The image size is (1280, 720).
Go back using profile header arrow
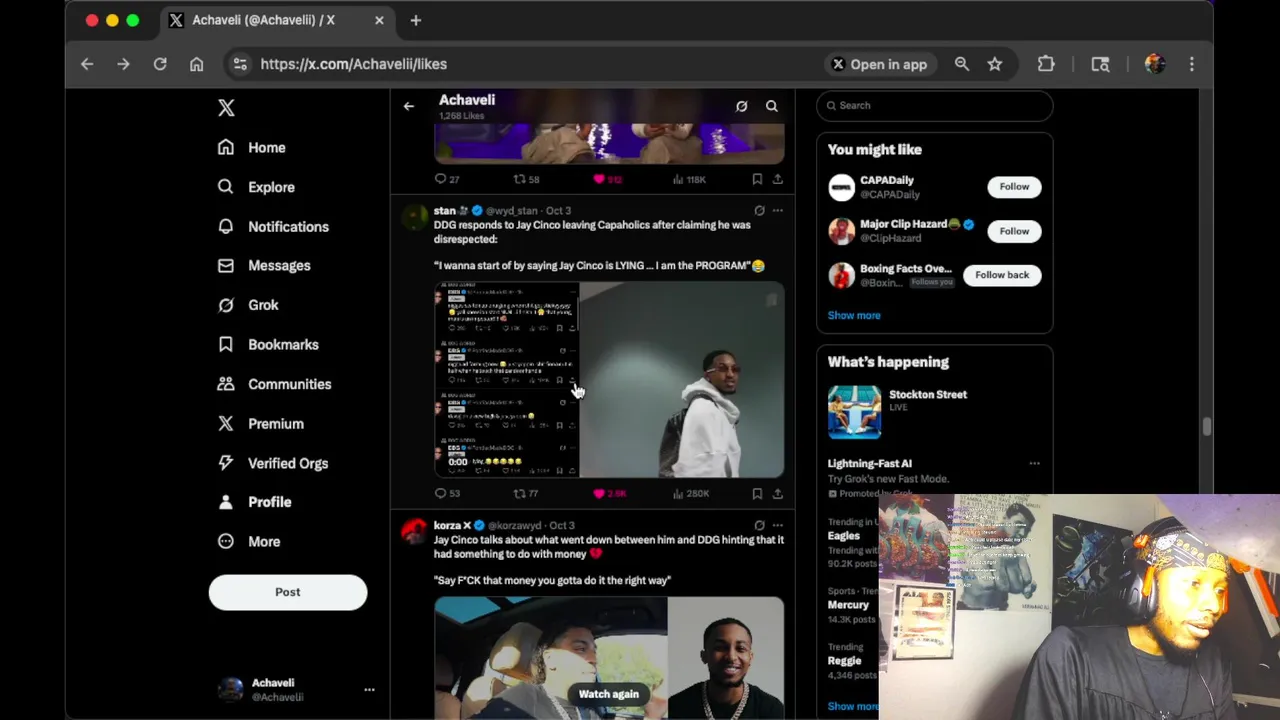409,106
